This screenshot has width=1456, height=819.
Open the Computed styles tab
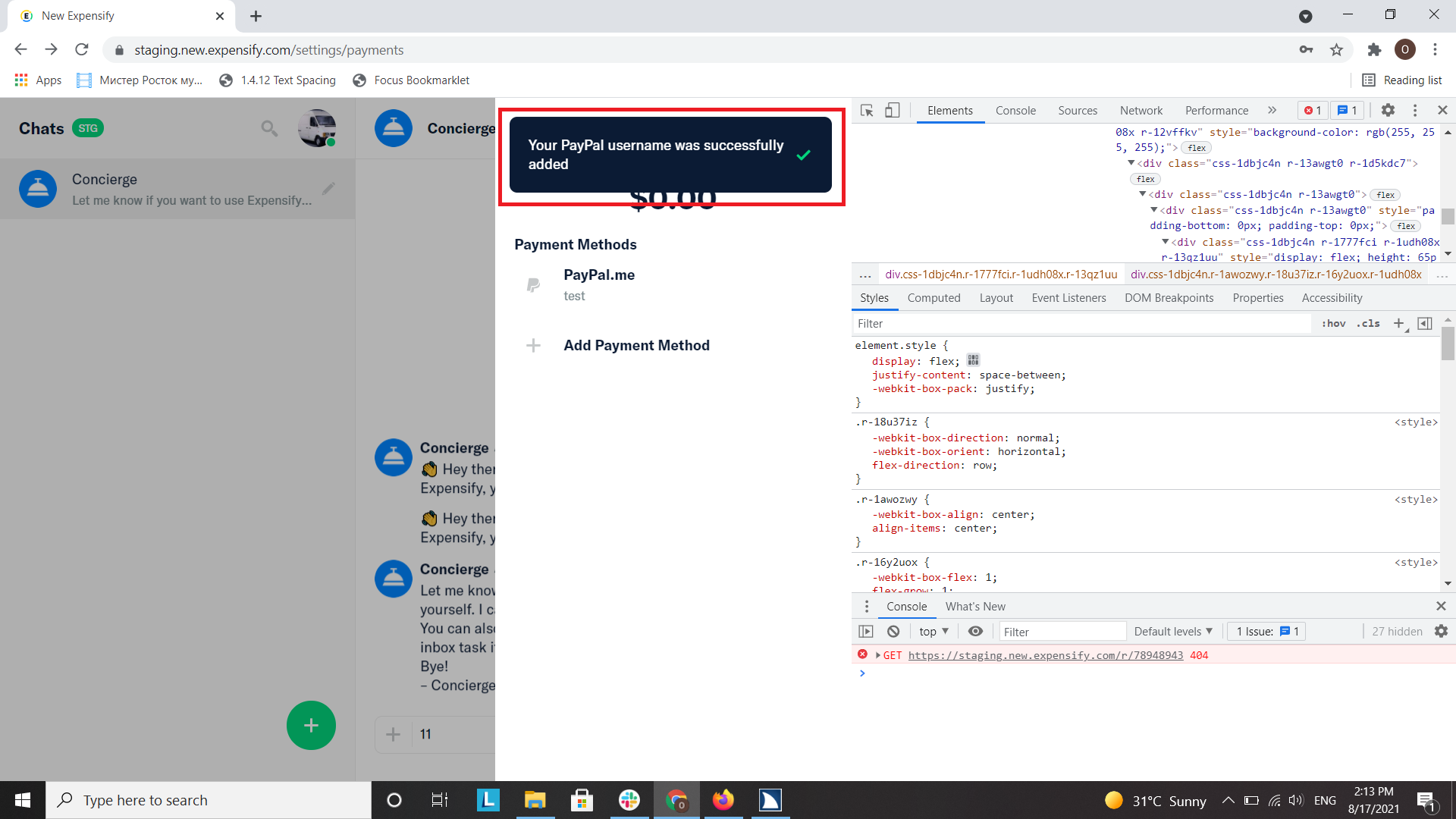(x=934, y=298)
